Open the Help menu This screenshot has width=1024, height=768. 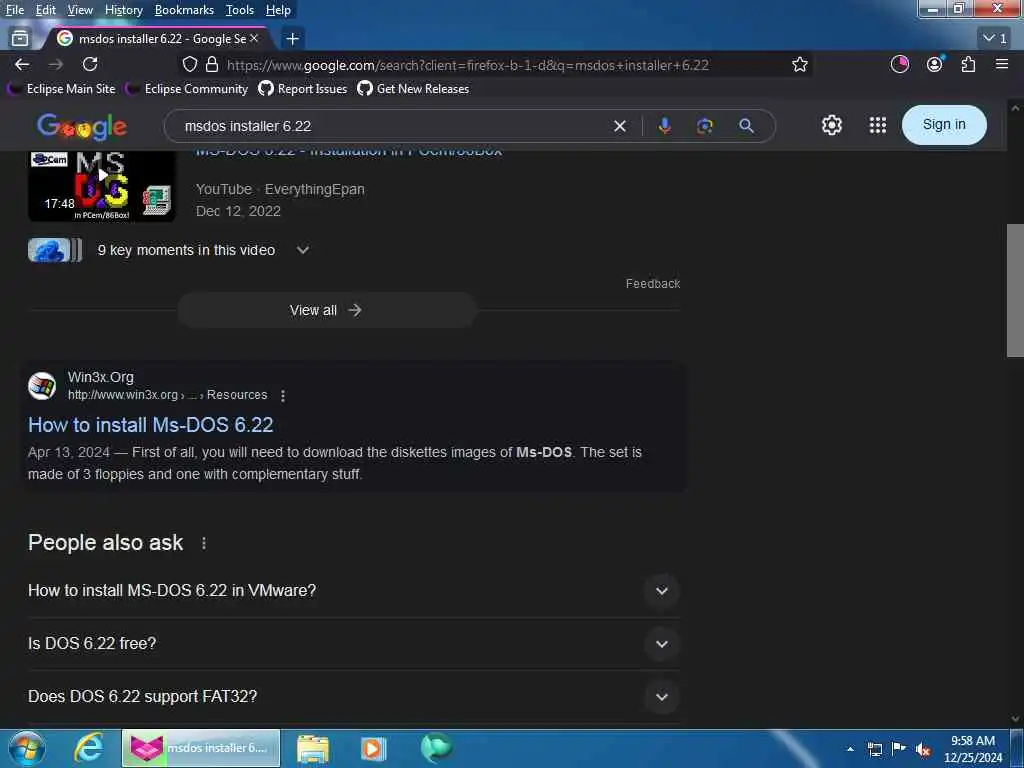[x=278, y=10]
